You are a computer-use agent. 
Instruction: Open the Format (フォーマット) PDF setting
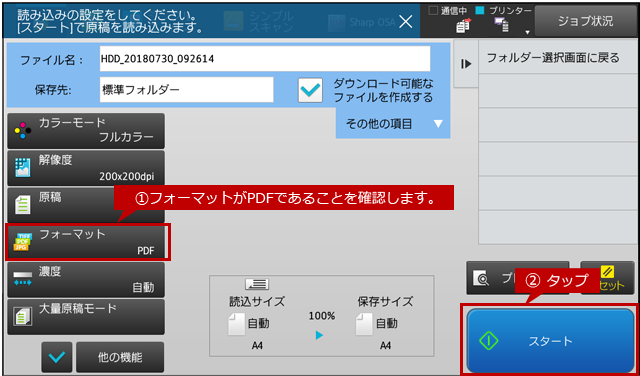(x=86, y=242)
